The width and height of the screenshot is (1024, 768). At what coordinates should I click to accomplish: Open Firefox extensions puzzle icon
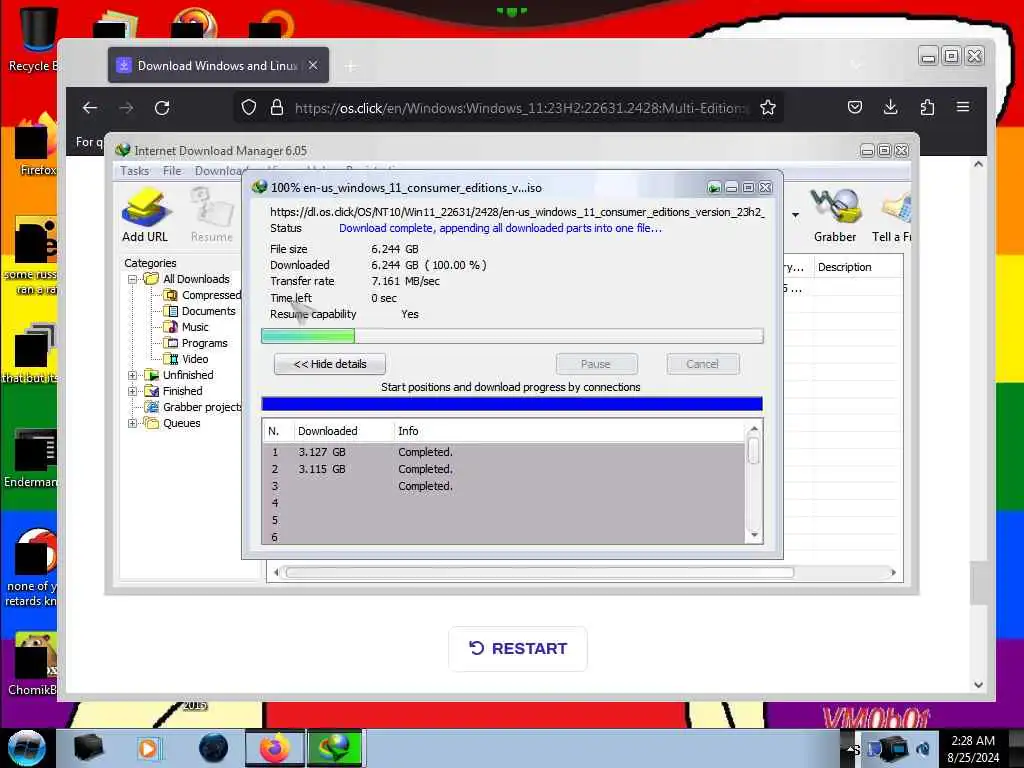tap(927, 107)
